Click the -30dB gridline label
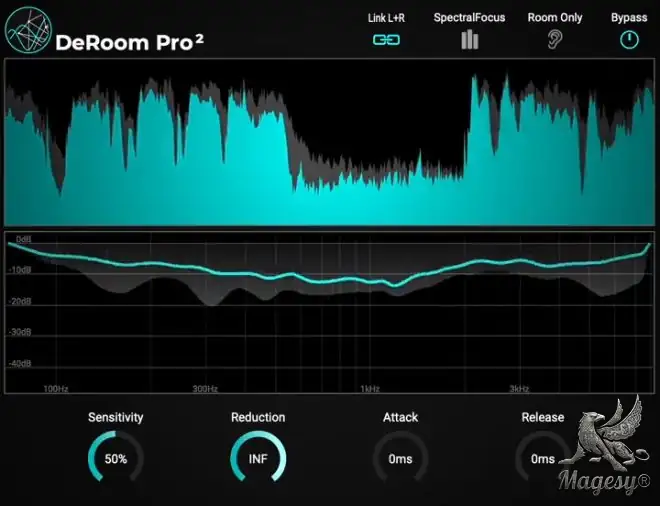This screenshot has height=506, width=660. (20, 333)
